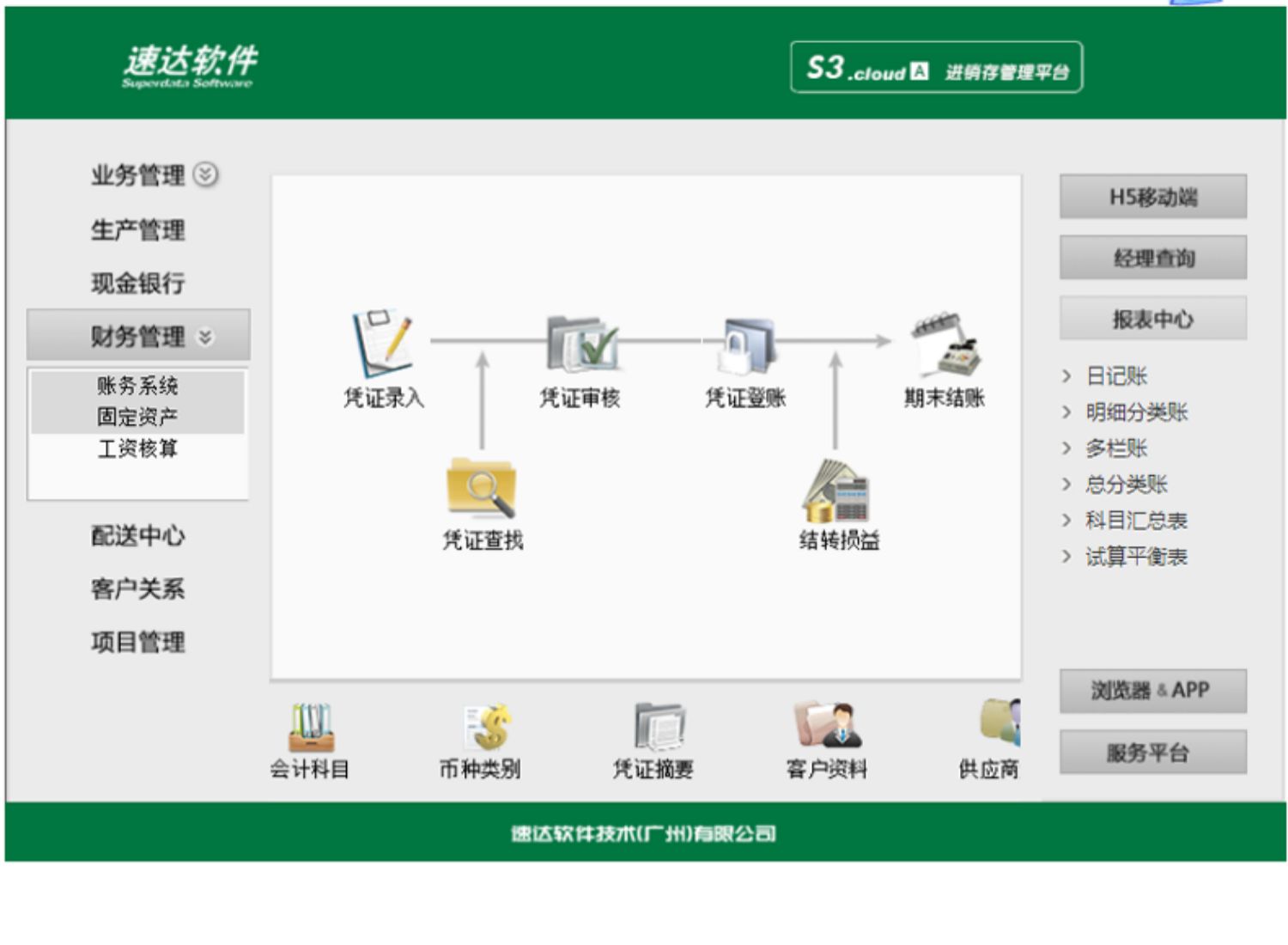The height and width of the screenshot is (945, 1288).
Task: Click the 浏览器 & APP button
Action: point(1152,691)
